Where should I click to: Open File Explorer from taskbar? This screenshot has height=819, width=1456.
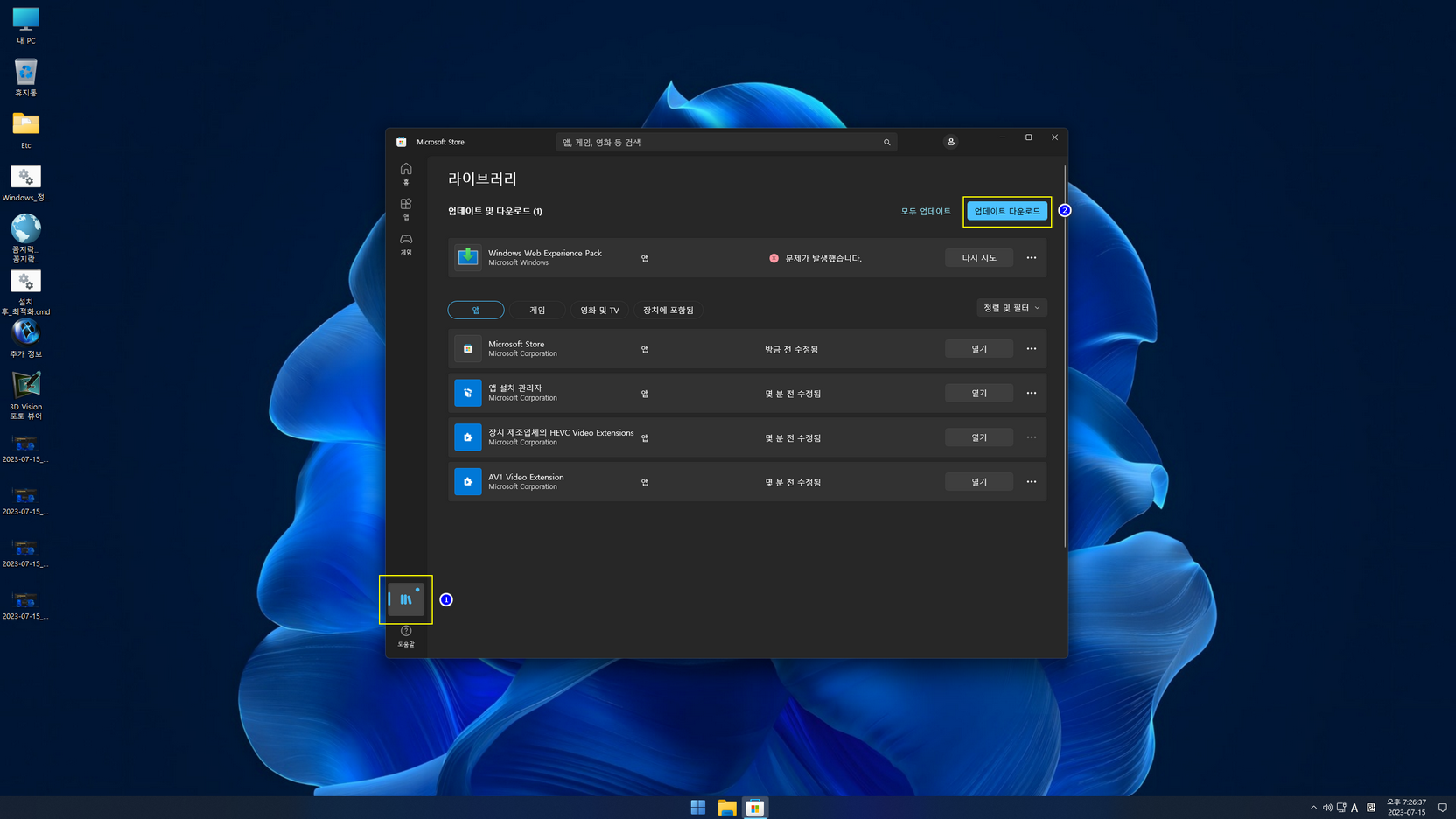(x=727, y=808)
